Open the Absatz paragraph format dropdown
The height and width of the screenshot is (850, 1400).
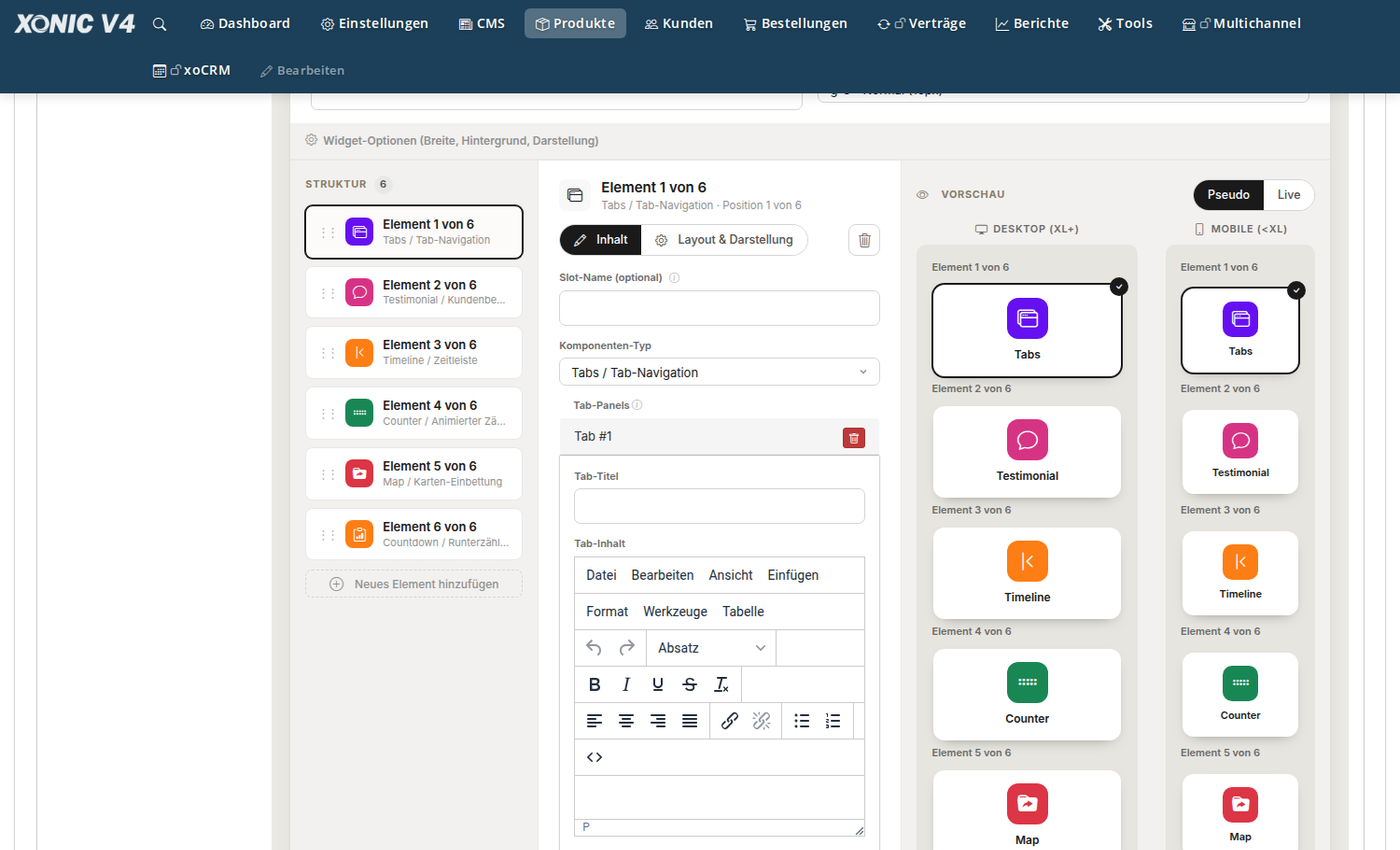pos(711,648)
